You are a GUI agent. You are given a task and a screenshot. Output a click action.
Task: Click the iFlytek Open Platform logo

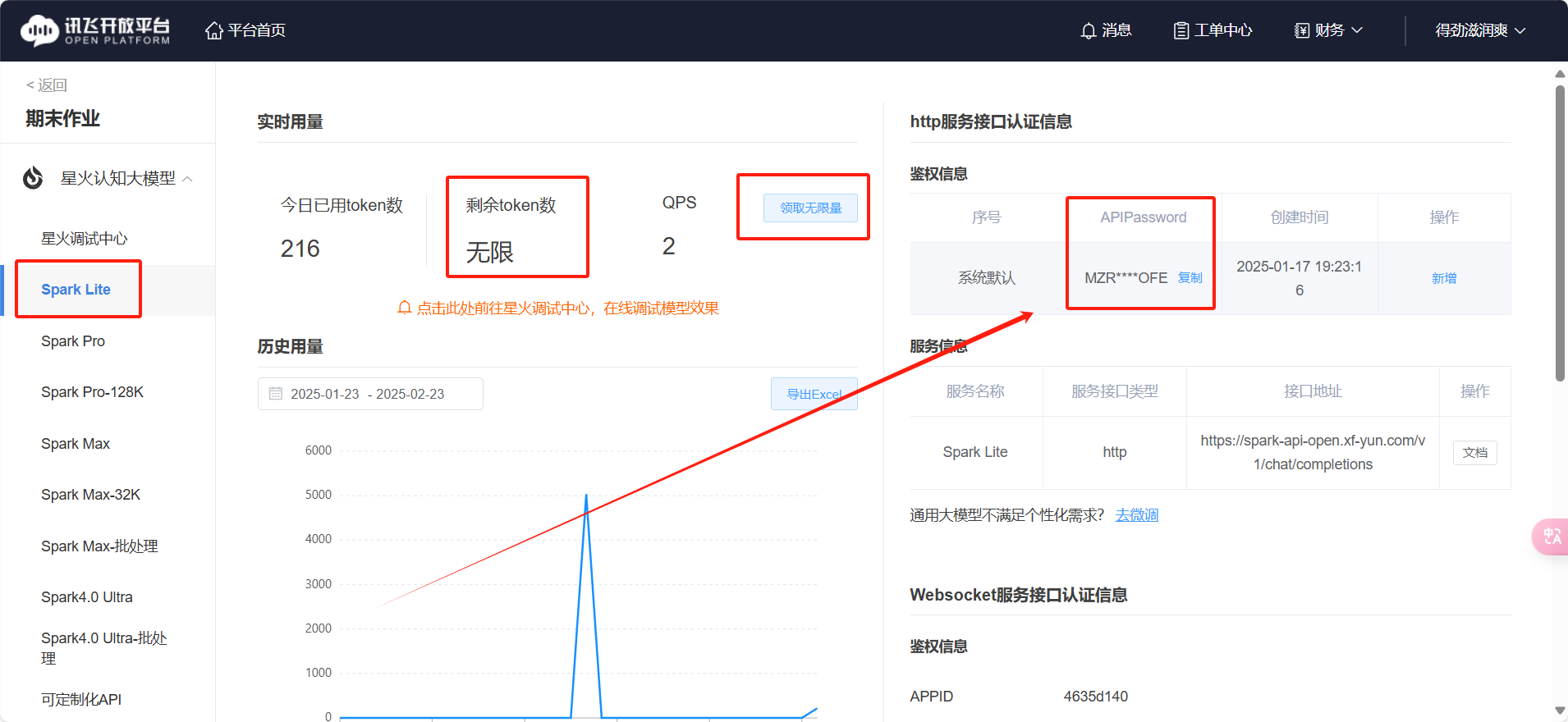coord(95,30)
